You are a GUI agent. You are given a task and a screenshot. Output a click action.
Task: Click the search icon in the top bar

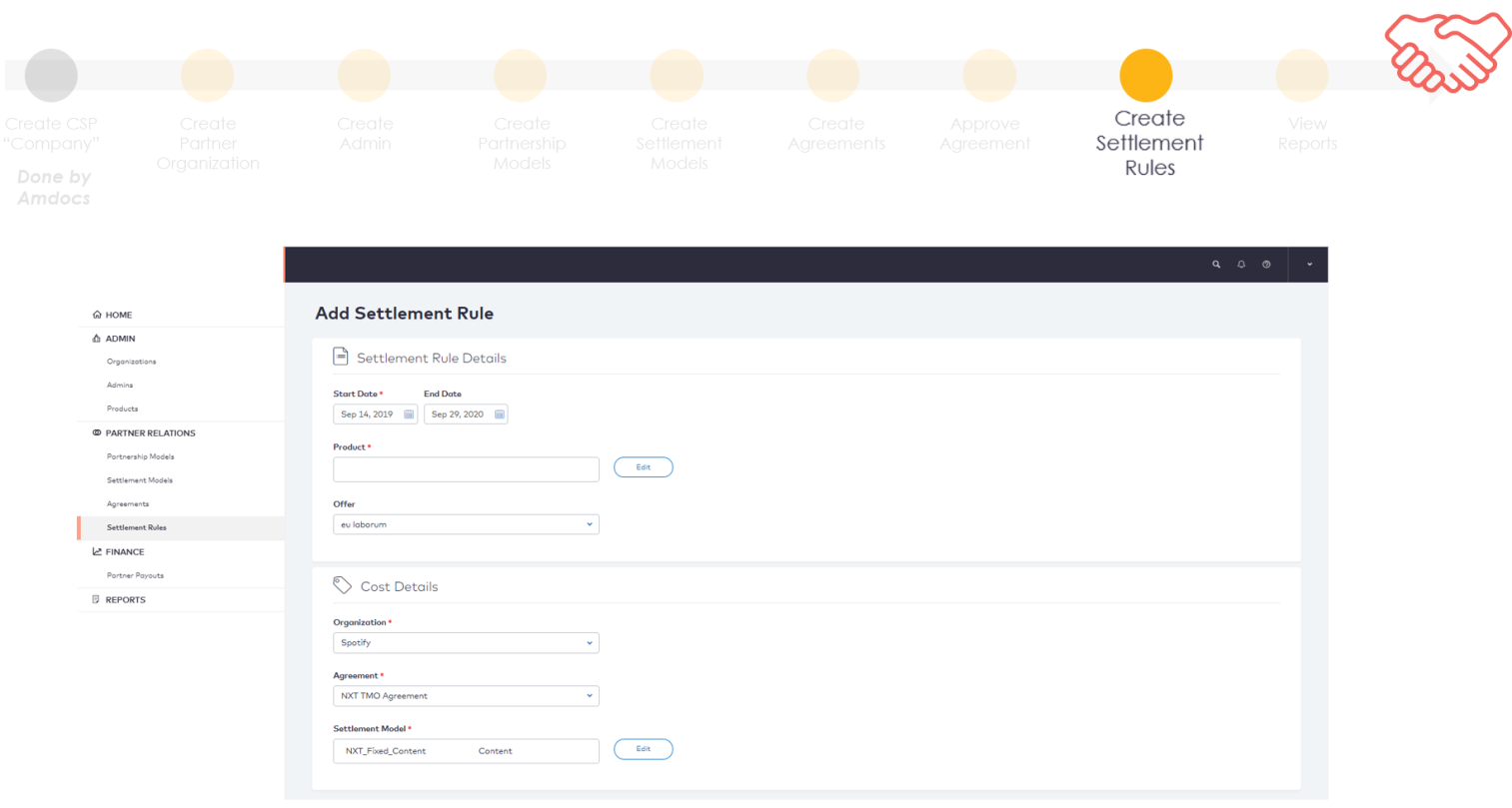point(1216,265)
